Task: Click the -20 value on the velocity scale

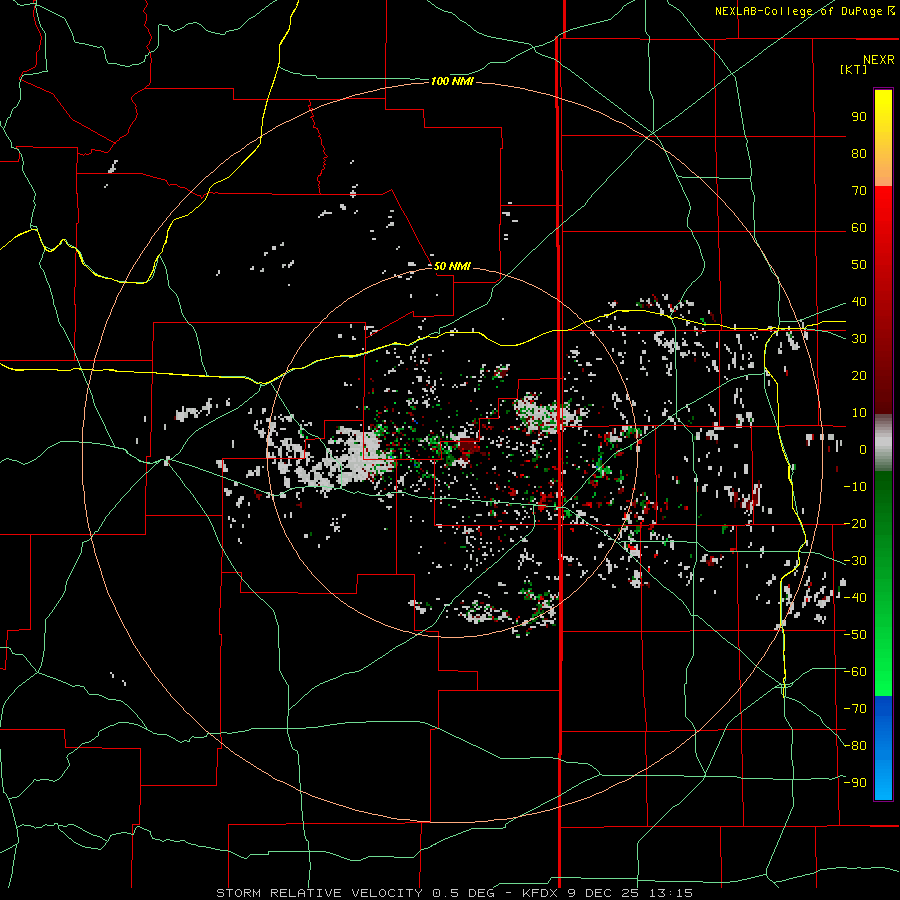Action: click(x=855, y=524)
